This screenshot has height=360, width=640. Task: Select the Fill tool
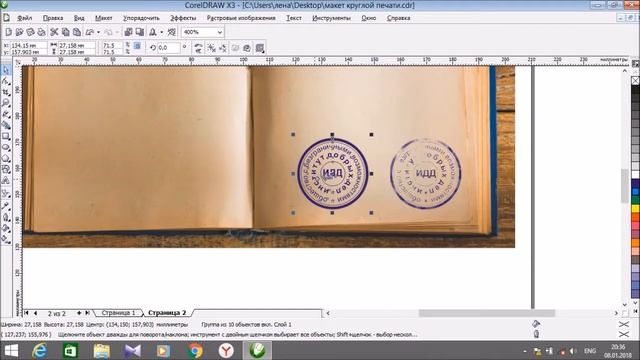coord(6,229)
